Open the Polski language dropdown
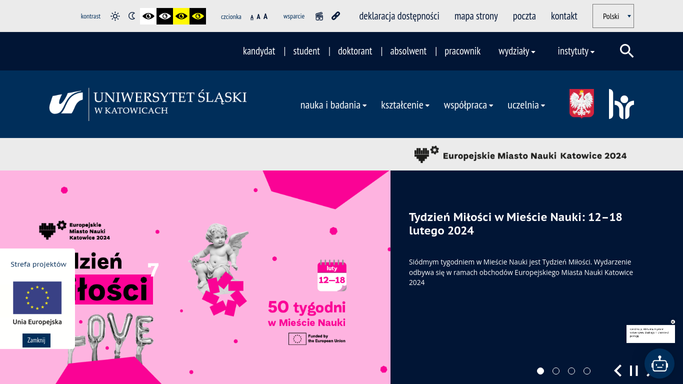Screen dimensions: 683x384 pyautogui.click(x=613, y=16)
